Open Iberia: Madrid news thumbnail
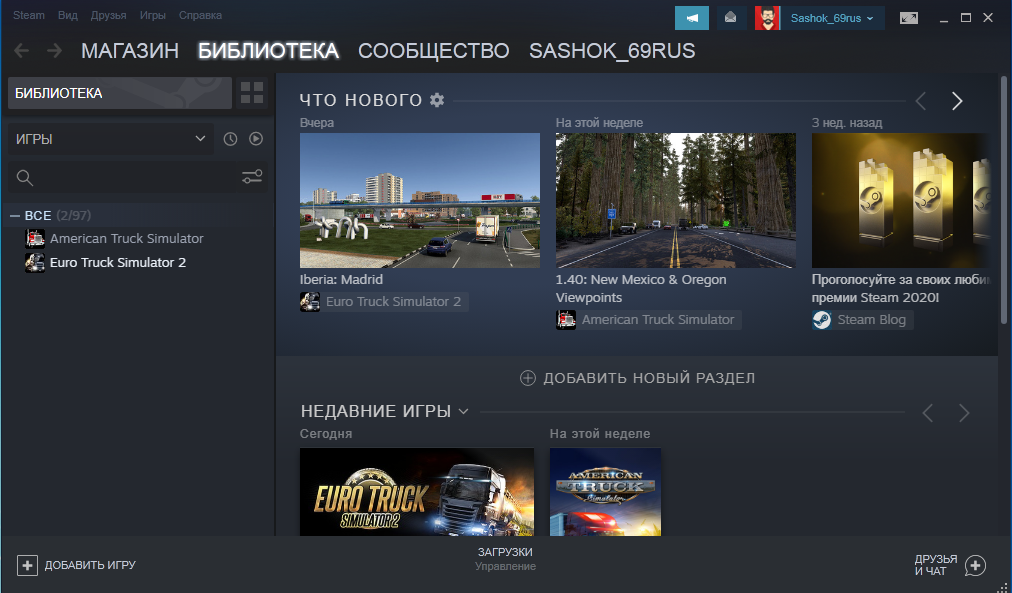Image resolution: width=1012 pixels, height=593 pixels. tap(420, 200)
